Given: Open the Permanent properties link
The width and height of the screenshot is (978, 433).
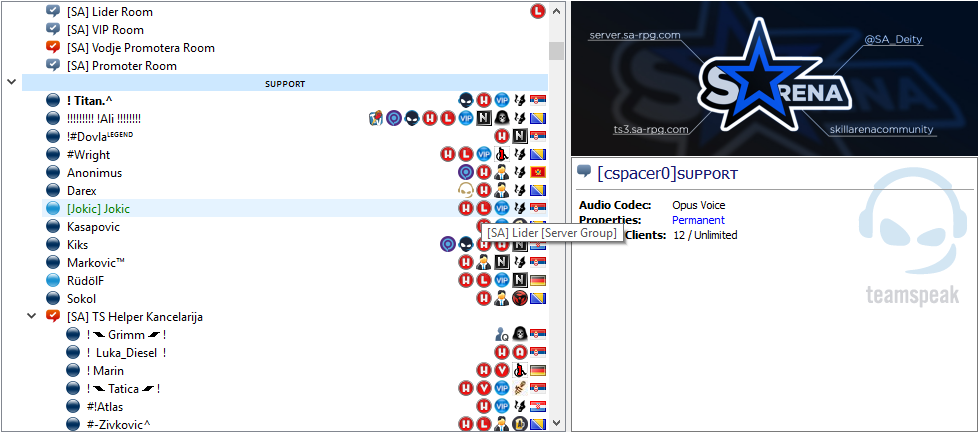Looking at the screenshot, I should (698, 220).
